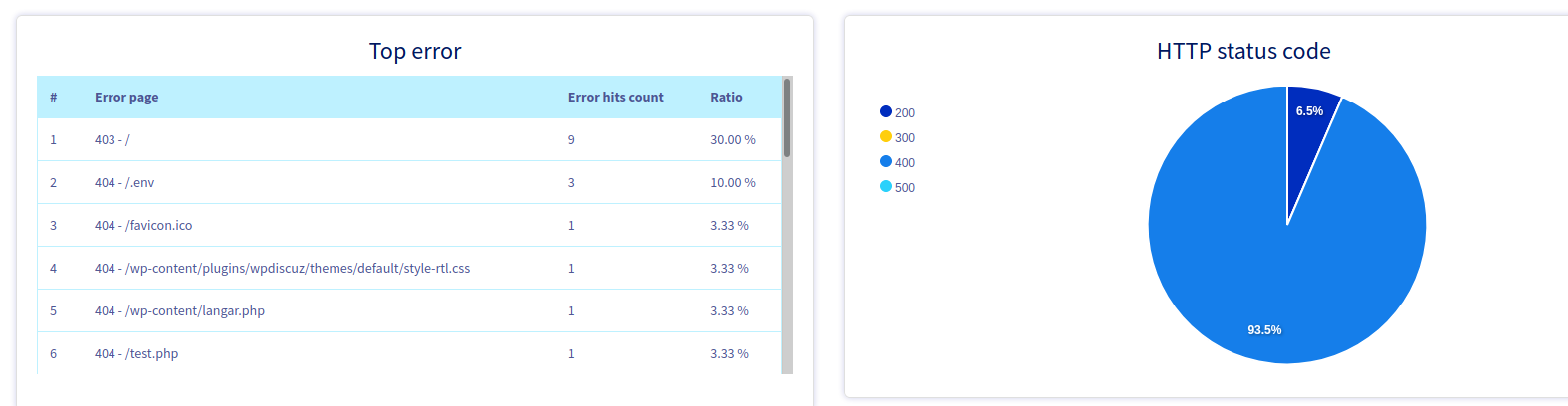Click the Top error table scrollbar thumb

pos(787,117)
